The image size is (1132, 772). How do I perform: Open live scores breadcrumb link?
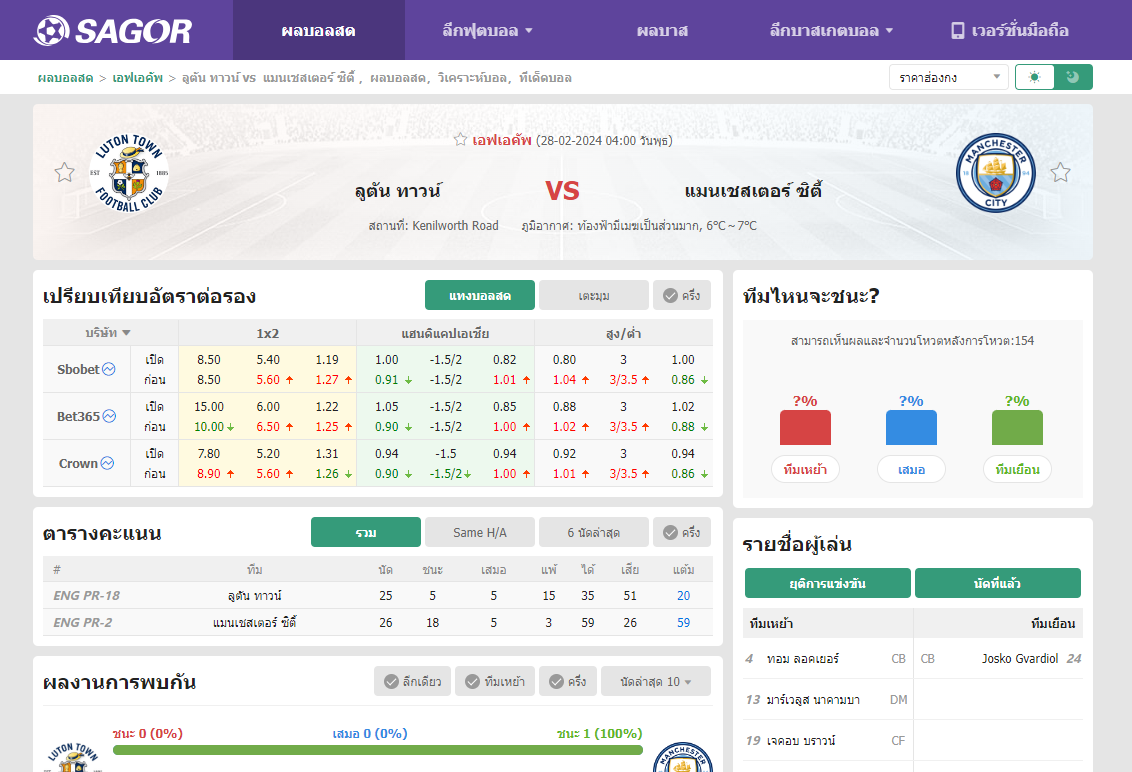click(65, 77)
